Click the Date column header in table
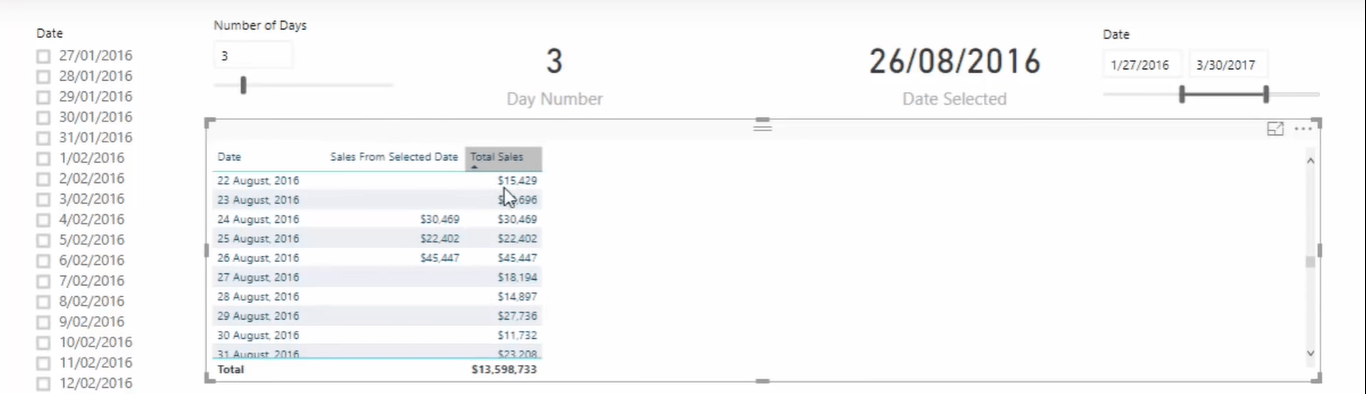 point(229,157)
